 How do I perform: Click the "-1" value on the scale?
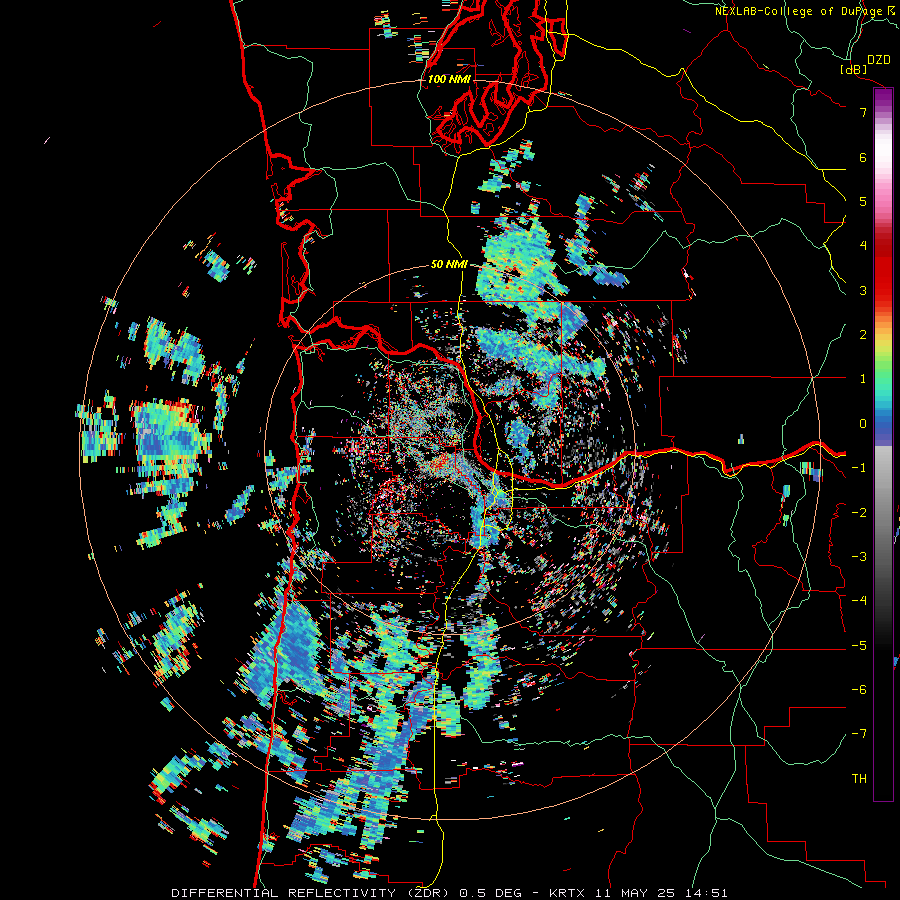coord(859,468)
